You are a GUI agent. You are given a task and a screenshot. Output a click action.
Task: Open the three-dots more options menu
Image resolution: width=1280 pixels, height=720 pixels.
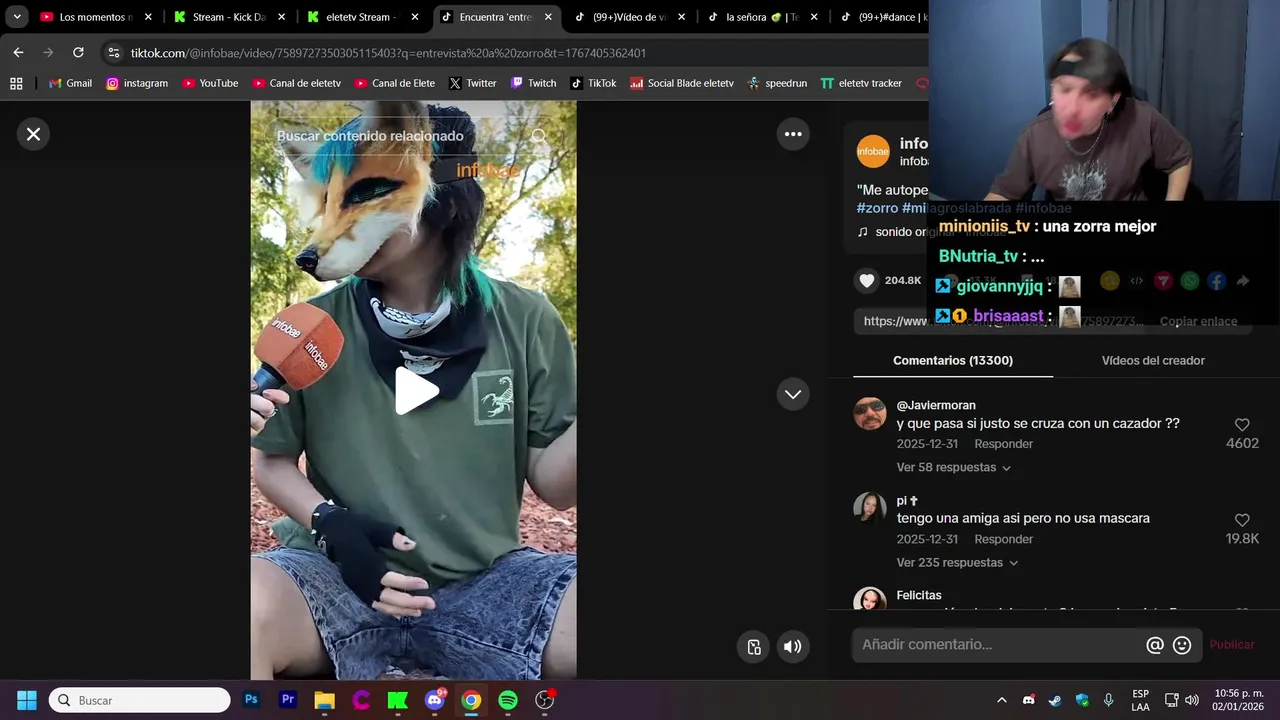793,134
